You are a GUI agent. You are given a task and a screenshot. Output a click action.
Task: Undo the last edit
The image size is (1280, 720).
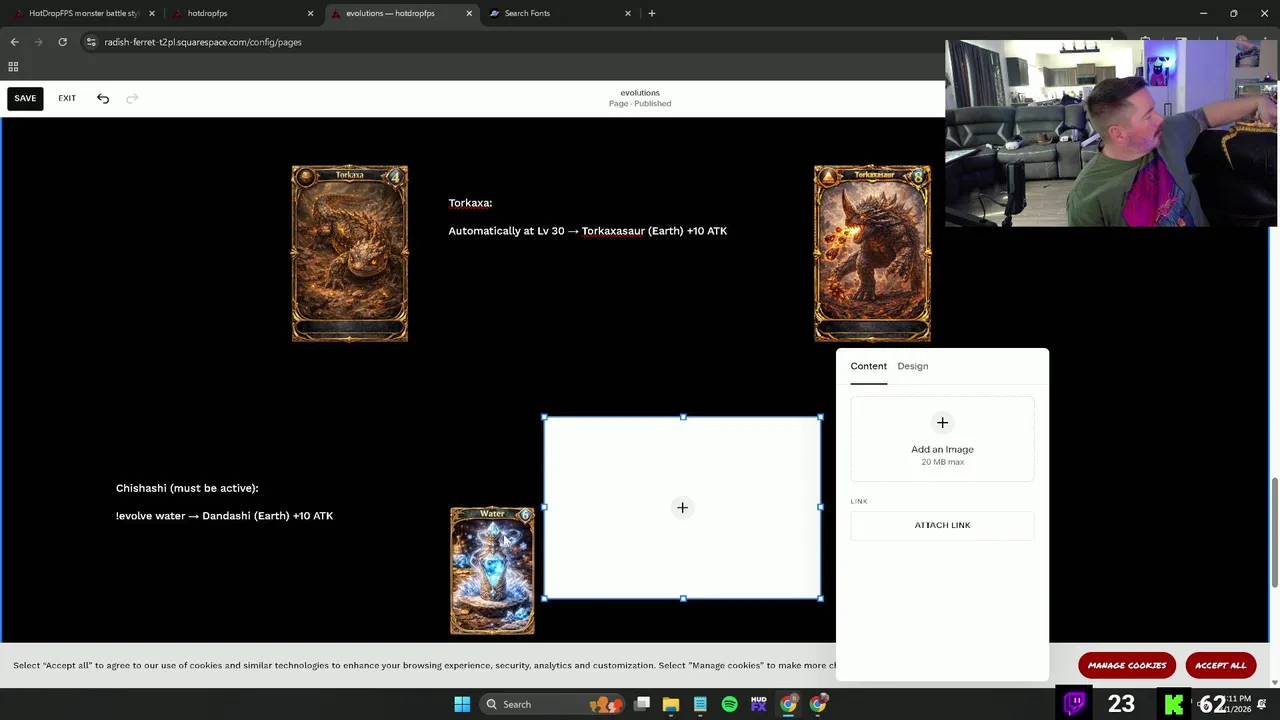click(x=103, y=98)
